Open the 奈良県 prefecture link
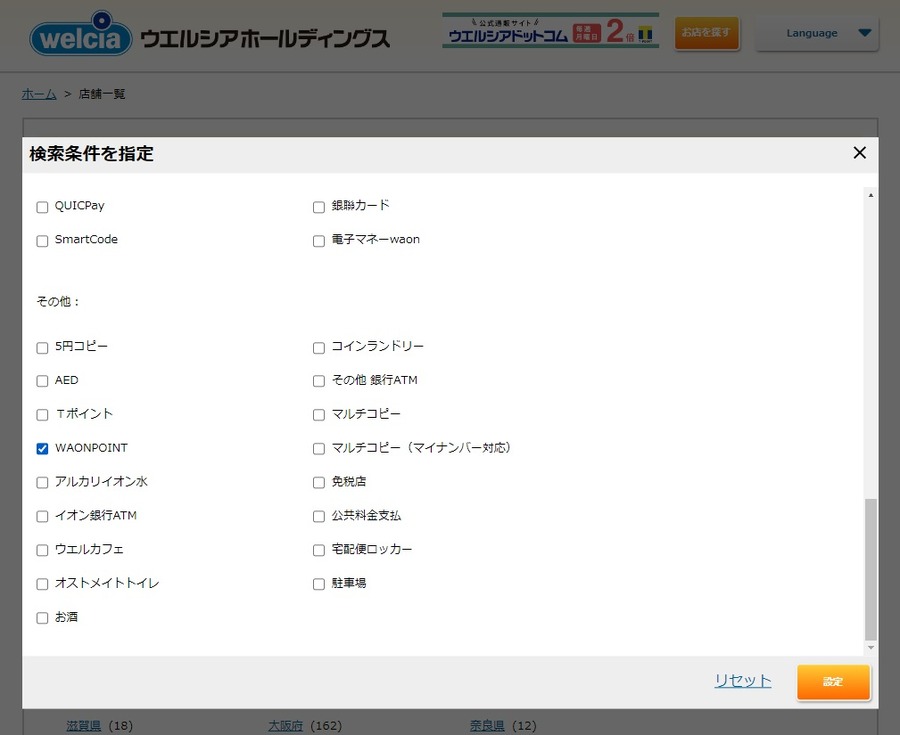 [x=487, y=726]
